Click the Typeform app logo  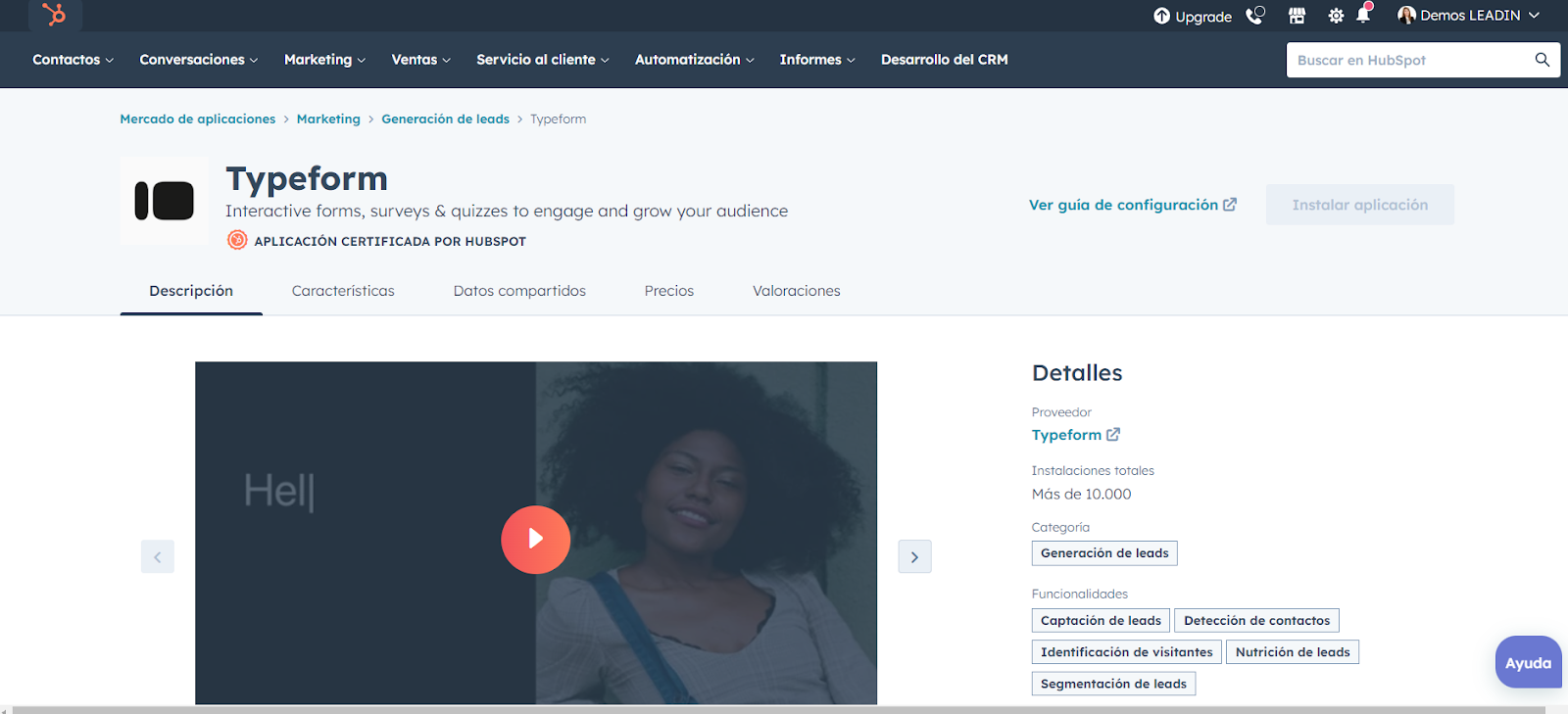pos(164,201)
